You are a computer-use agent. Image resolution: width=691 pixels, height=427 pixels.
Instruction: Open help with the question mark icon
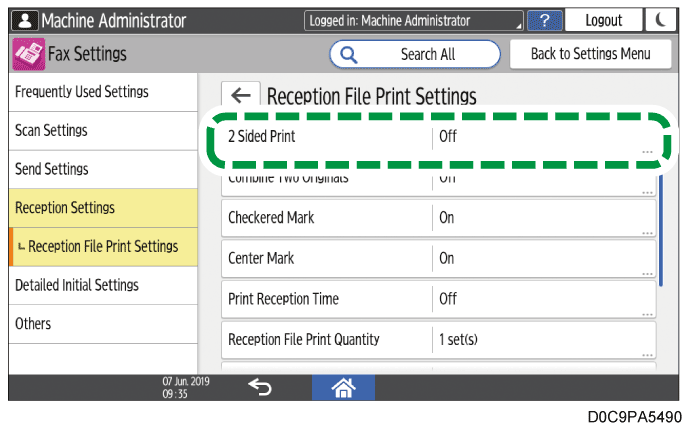(x=544, y=20)
